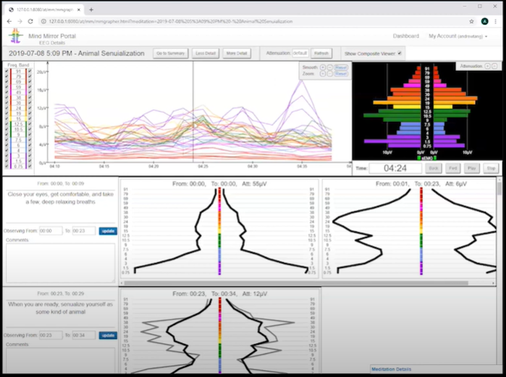Click the Smooth plus button
Image resolution: width=506 pixels, height=377 pixels.
(322, 67)
